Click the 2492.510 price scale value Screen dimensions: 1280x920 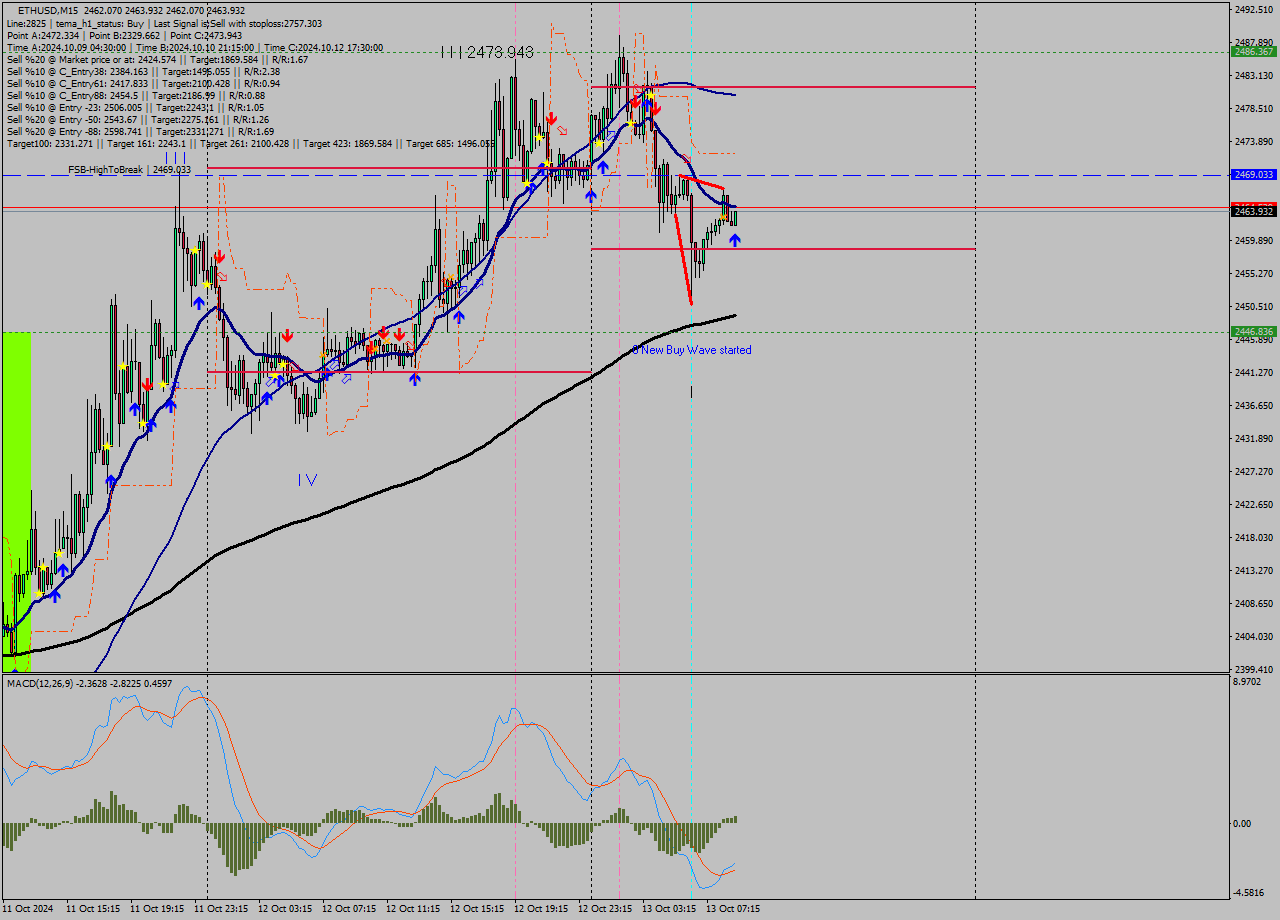tap(1253, 9)
